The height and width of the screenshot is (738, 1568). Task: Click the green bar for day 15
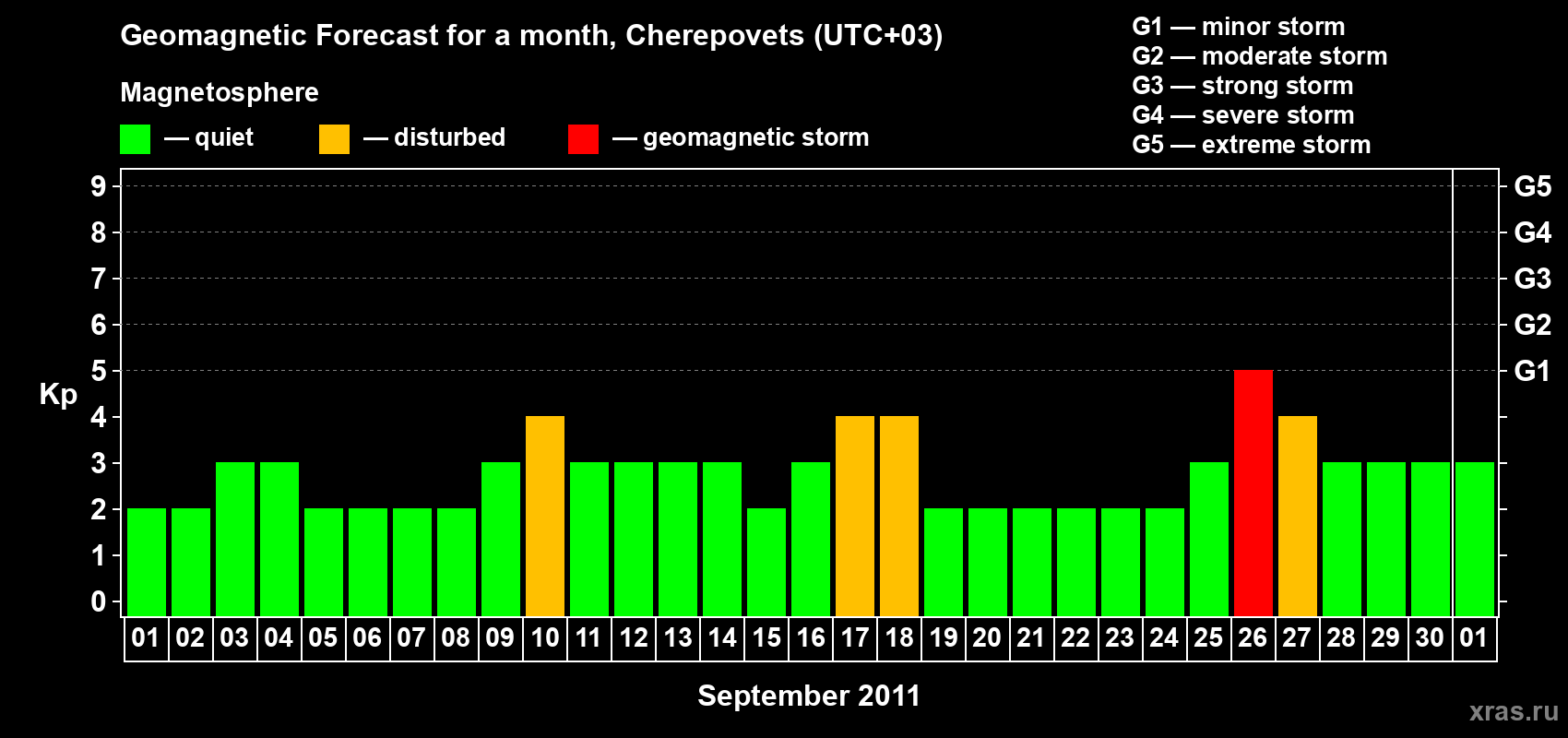(766, 563)
